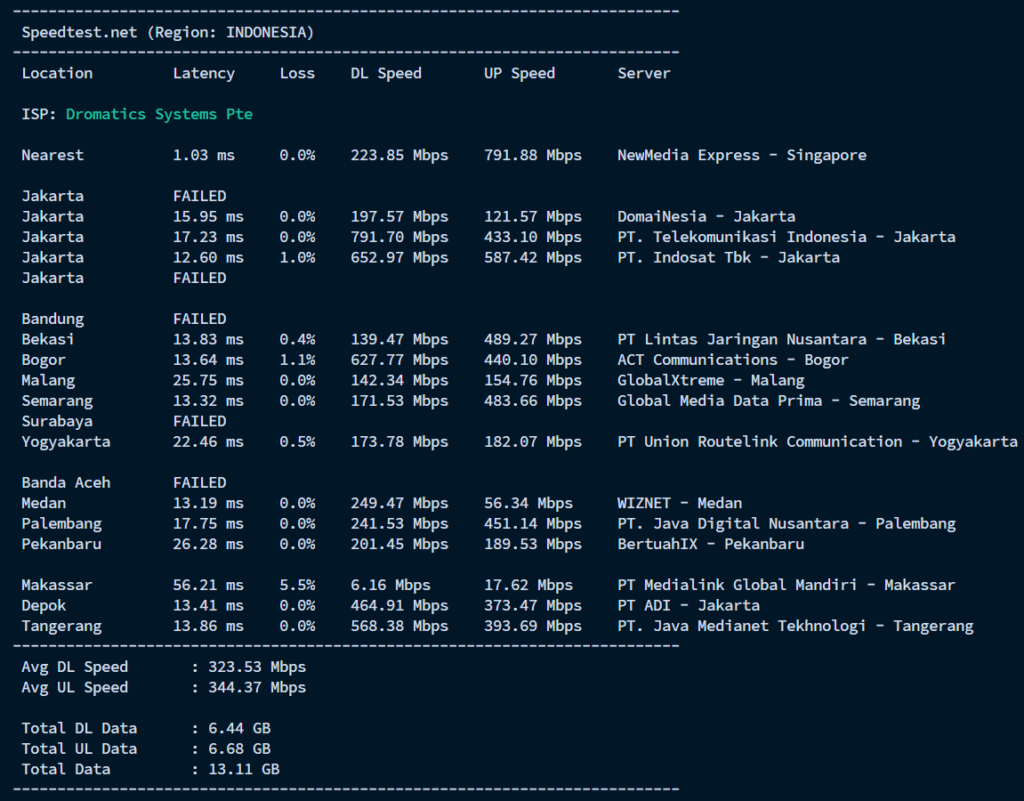Click server 'PT Union Routelink Communication - Yogyakarta'
This screenshot has height=801, width=1024.
818,442
